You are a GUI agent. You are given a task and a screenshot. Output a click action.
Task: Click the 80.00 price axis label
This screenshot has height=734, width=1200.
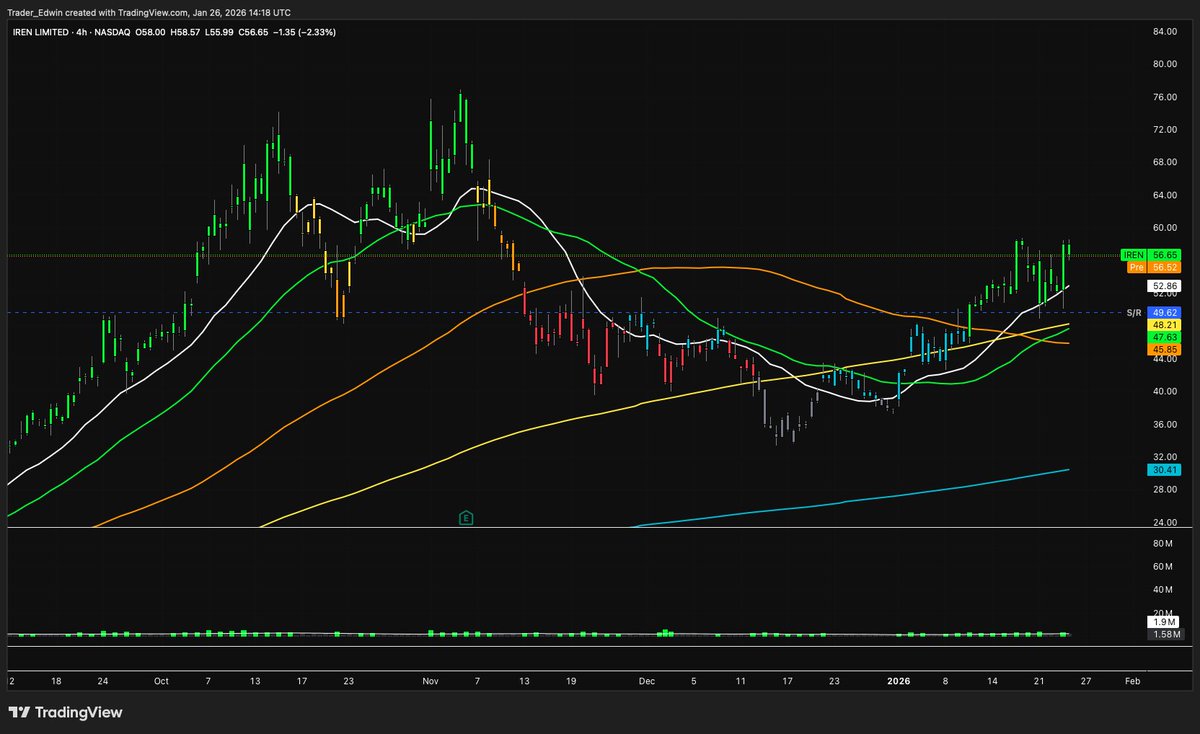tap(1165, 64)
